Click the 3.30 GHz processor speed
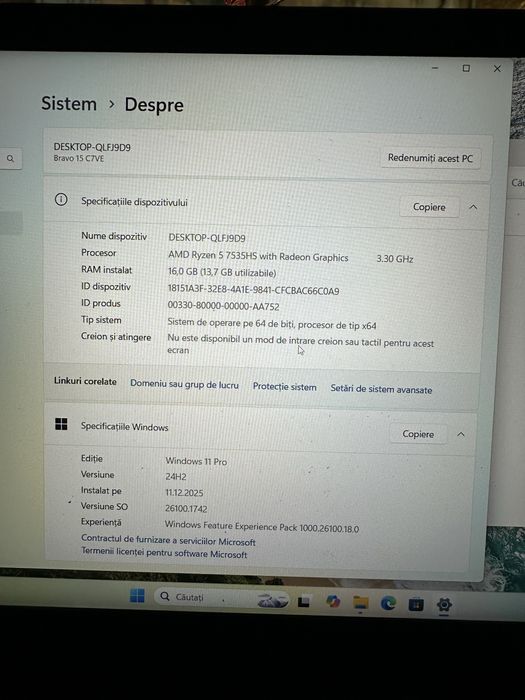Screen dimensions: 525x700 (x=395, y=258)
